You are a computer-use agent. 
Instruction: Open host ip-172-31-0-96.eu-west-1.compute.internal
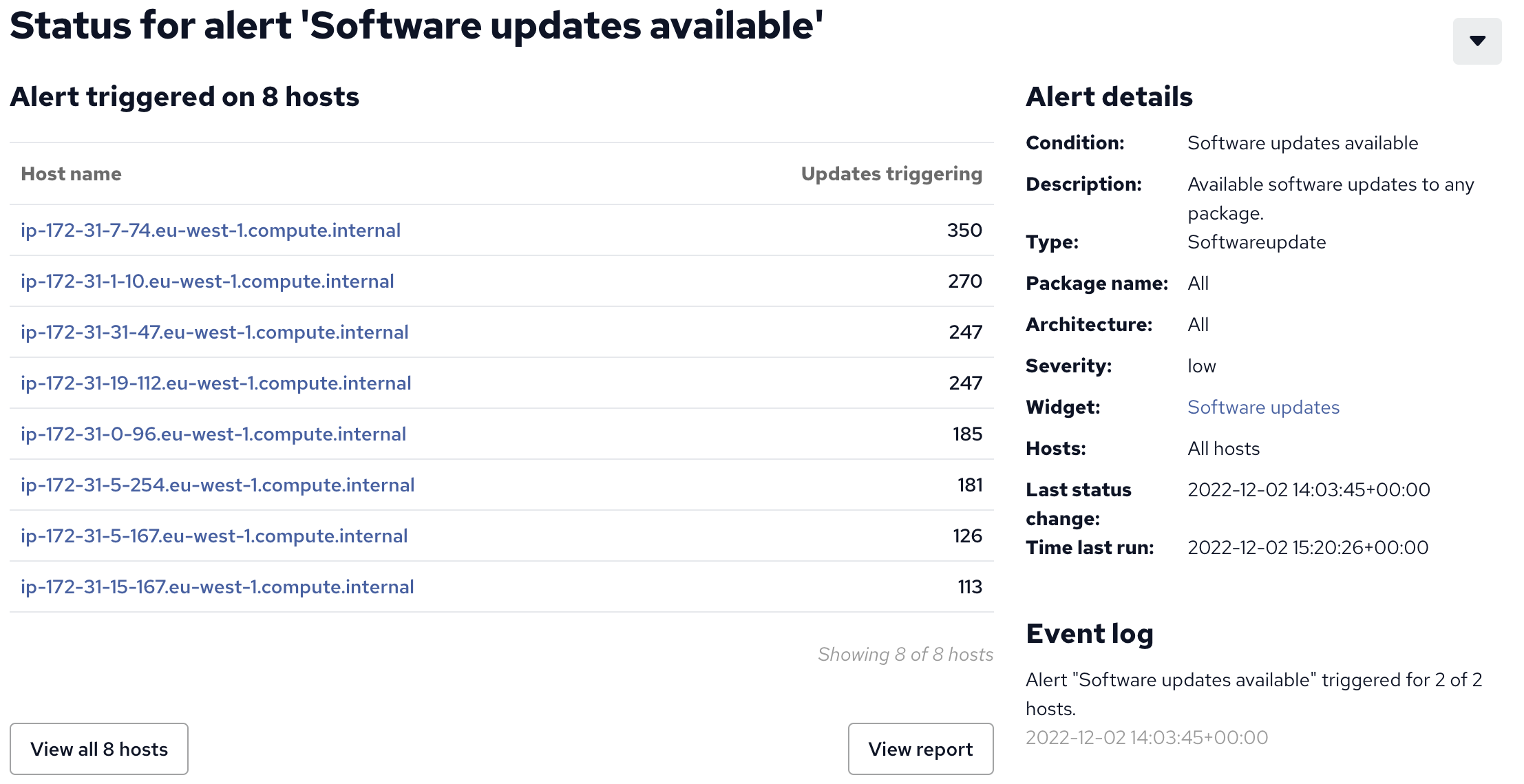tap(213, 434)
